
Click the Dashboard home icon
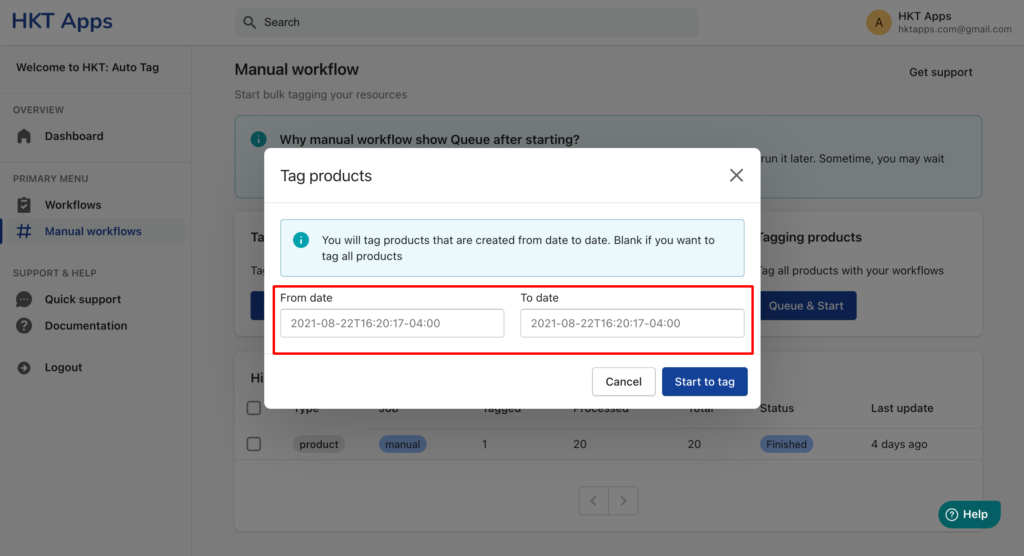[x=24, y=136]
